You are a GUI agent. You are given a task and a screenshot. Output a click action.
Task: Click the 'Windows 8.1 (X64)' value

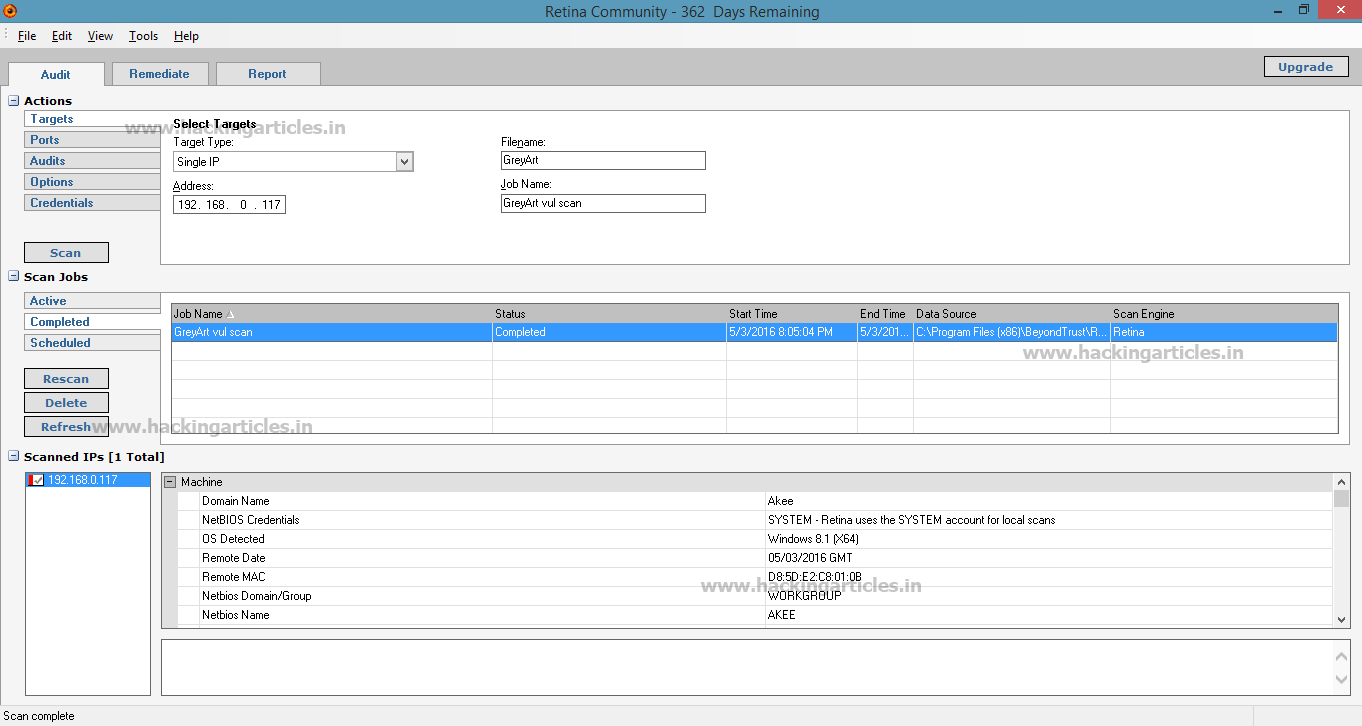(813, 539)
